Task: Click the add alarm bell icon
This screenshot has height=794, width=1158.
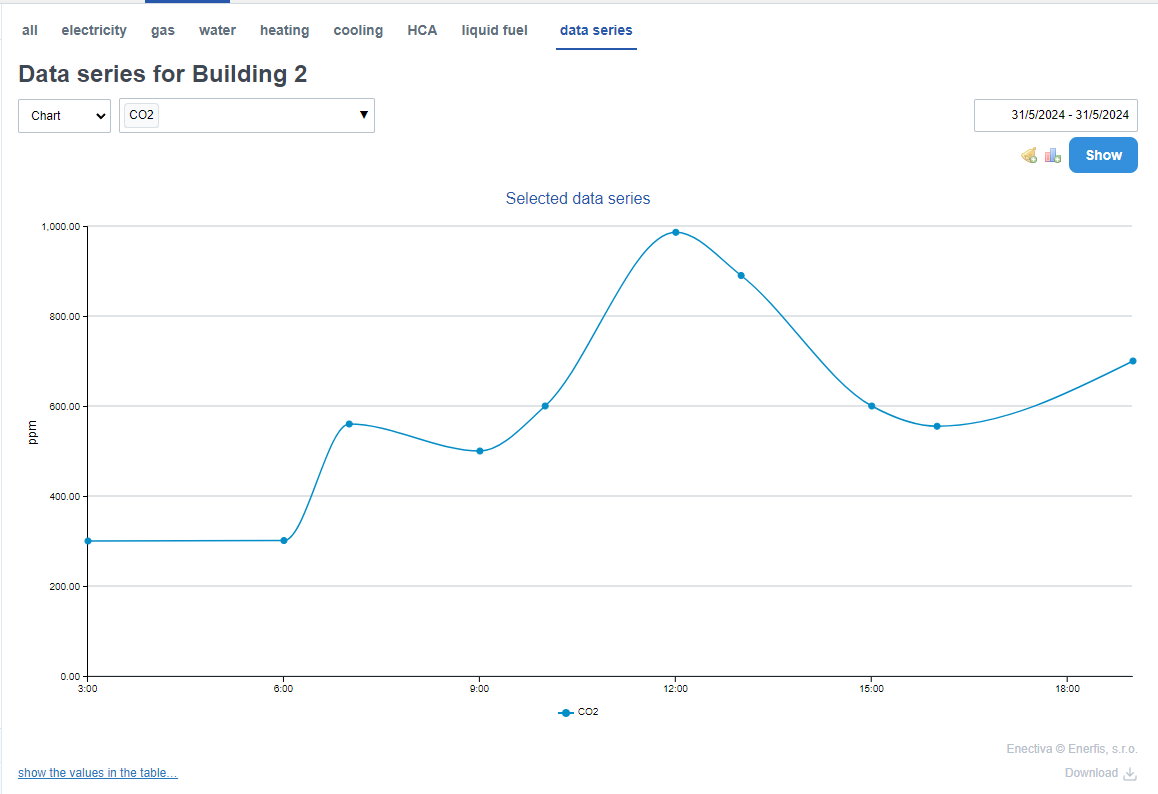Action: [x=1028, y=155]
